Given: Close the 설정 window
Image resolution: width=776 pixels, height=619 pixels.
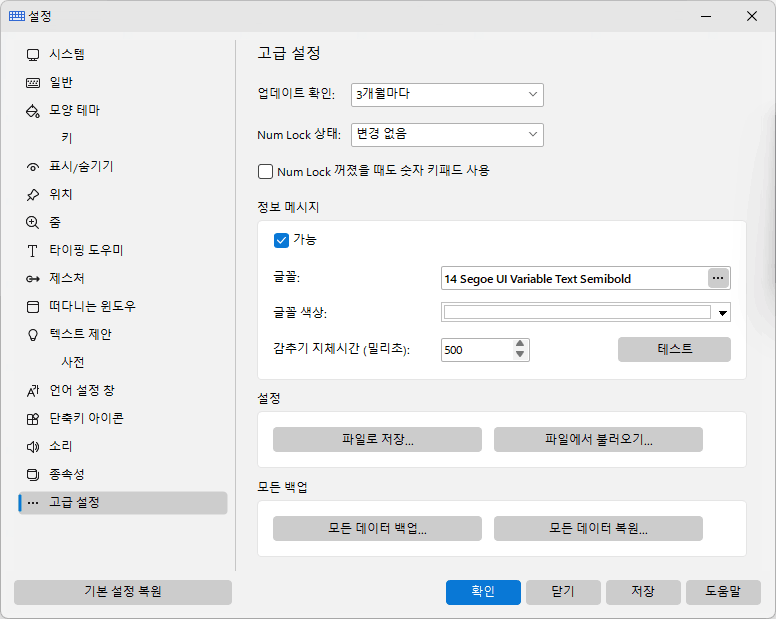Looking at the screenshot, I should [x=752, y=16].
